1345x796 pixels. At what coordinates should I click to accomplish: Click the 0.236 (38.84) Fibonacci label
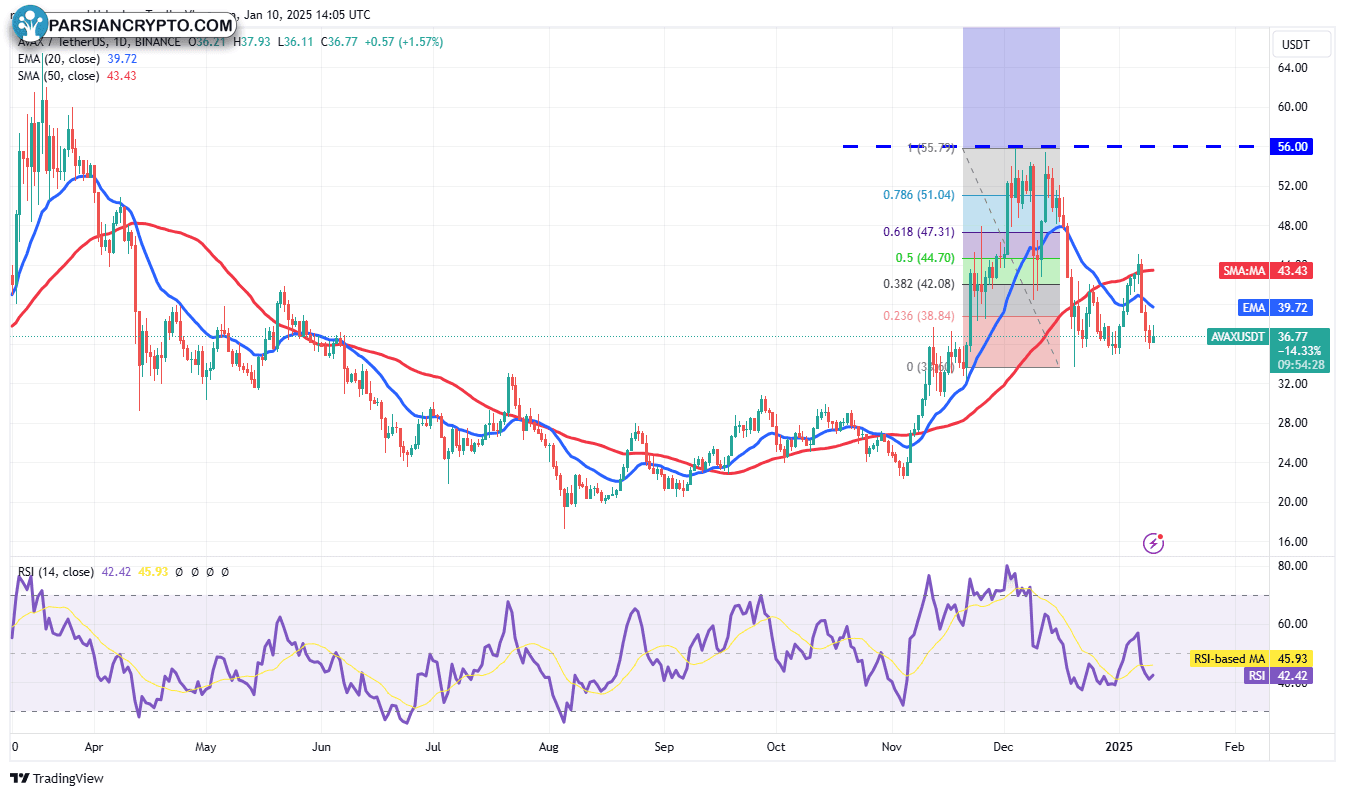tap(921, 315)
